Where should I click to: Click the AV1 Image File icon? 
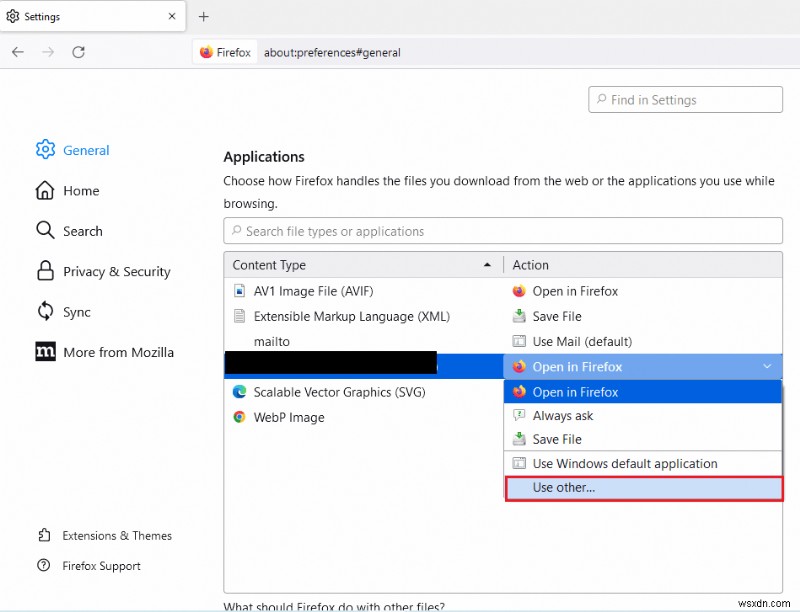(x=240, y=291)
